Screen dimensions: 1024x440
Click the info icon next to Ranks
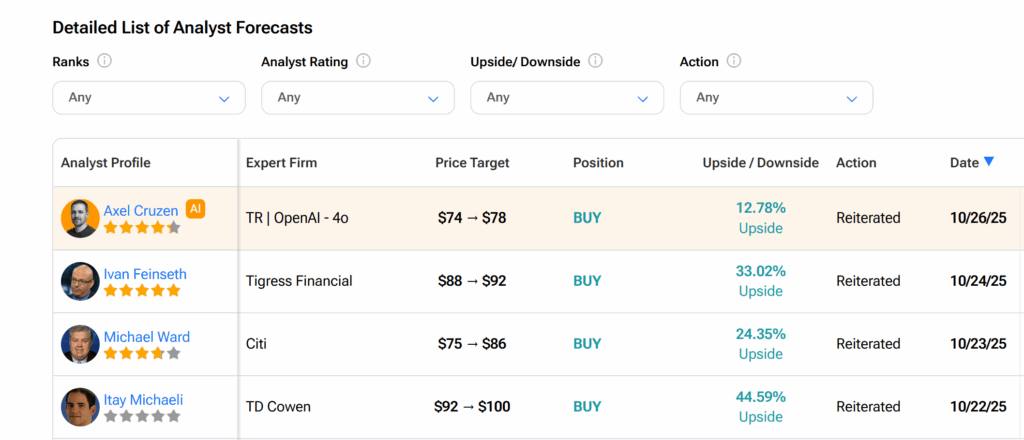click(105, 61)
